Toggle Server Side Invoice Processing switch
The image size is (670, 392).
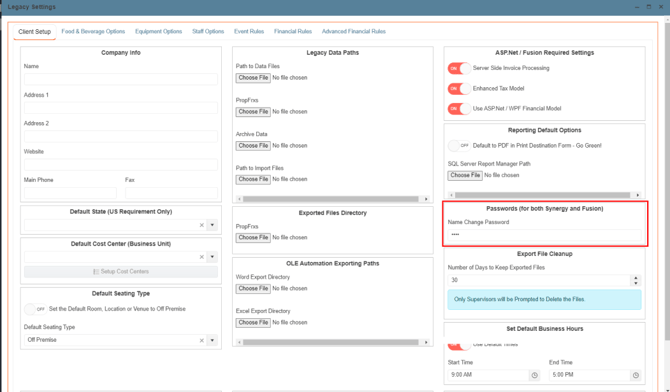459,68
